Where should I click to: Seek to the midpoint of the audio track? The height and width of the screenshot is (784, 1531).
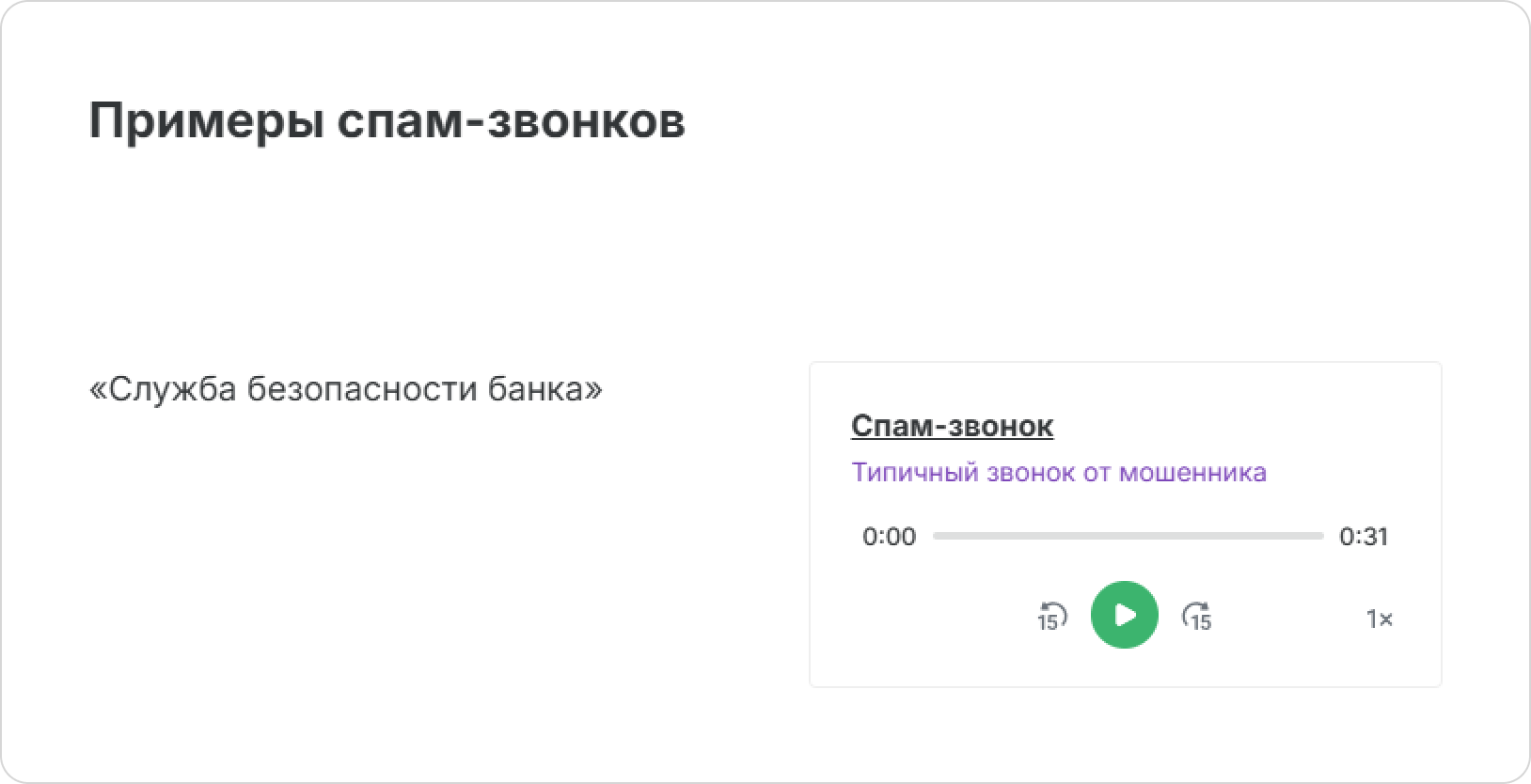pyautogui.click(x=1128, y=536)
